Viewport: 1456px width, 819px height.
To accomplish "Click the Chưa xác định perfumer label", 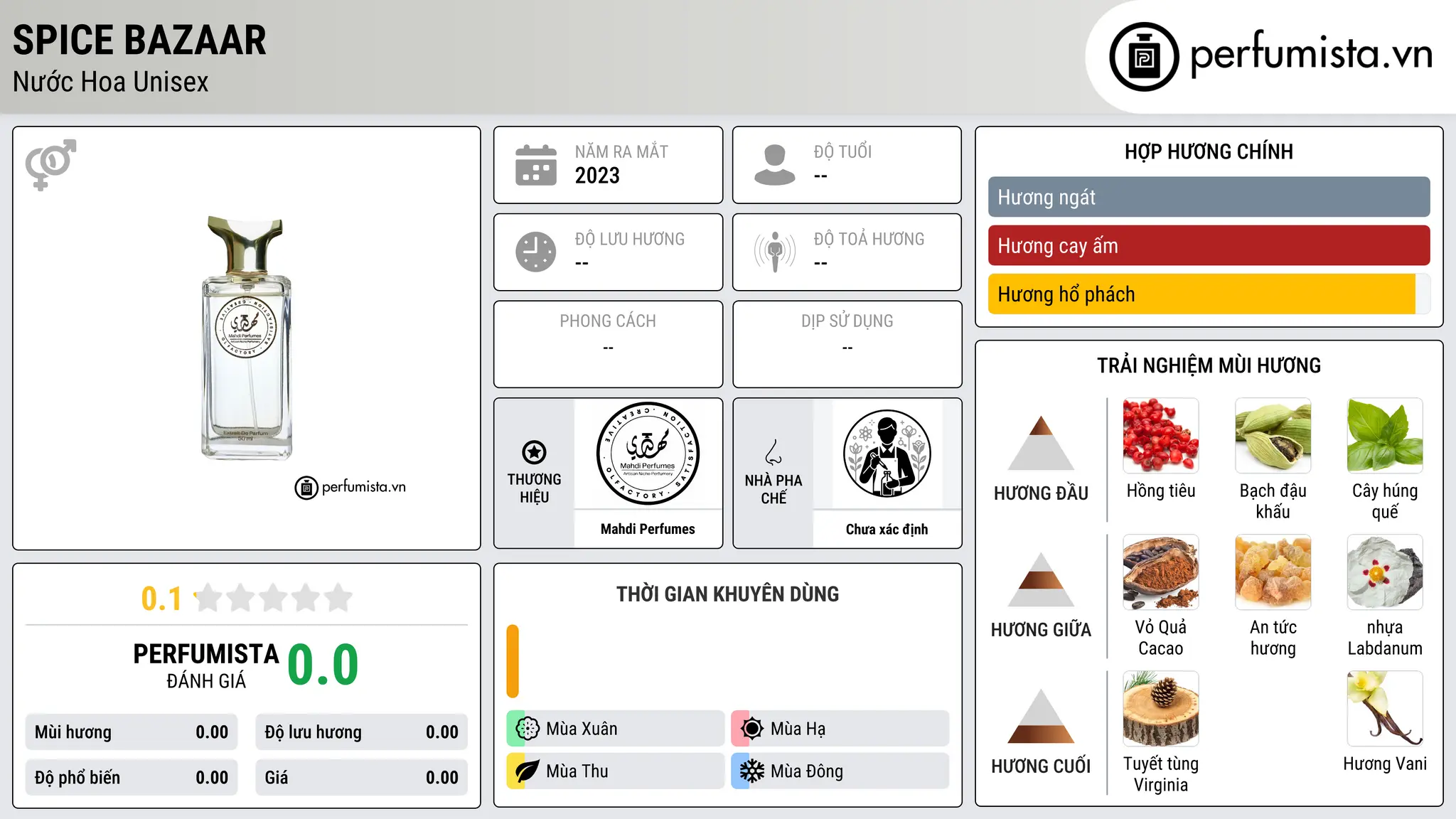I will pos(887,529).
